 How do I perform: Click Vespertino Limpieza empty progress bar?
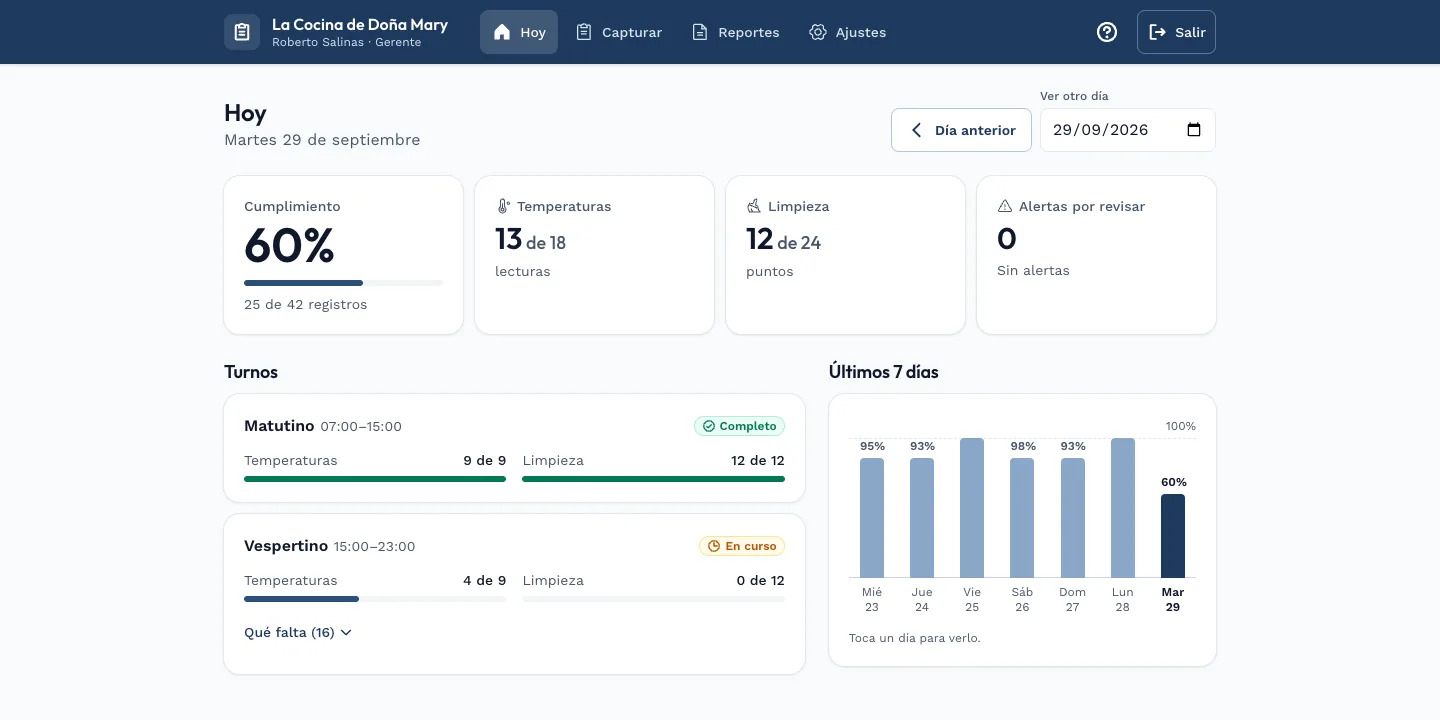[x=653, y=599]
